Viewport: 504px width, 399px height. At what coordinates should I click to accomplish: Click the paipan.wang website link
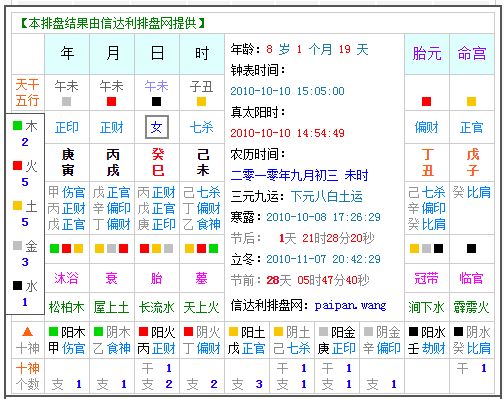(x=350, y=305)
